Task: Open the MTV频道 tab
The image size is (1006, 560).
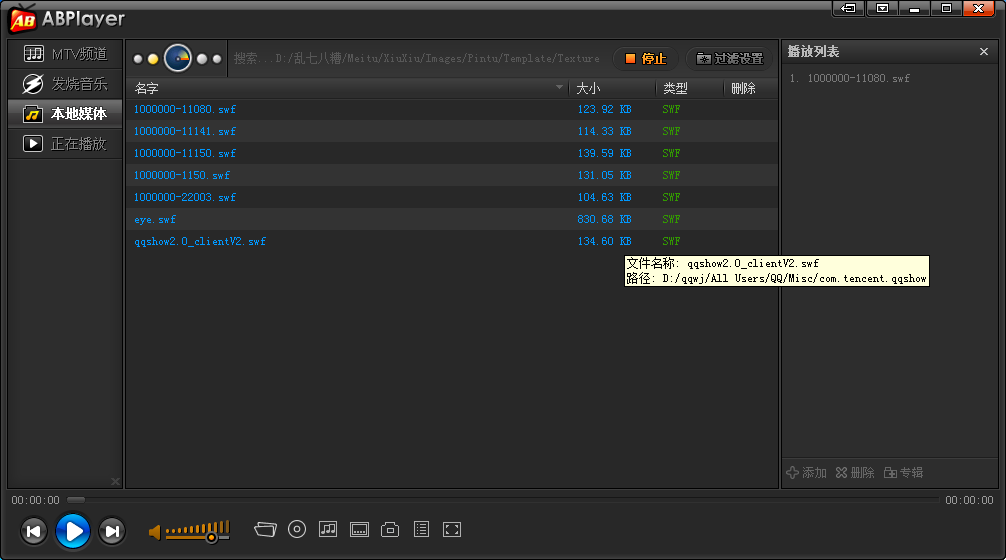Action: (x=65, y=53)
